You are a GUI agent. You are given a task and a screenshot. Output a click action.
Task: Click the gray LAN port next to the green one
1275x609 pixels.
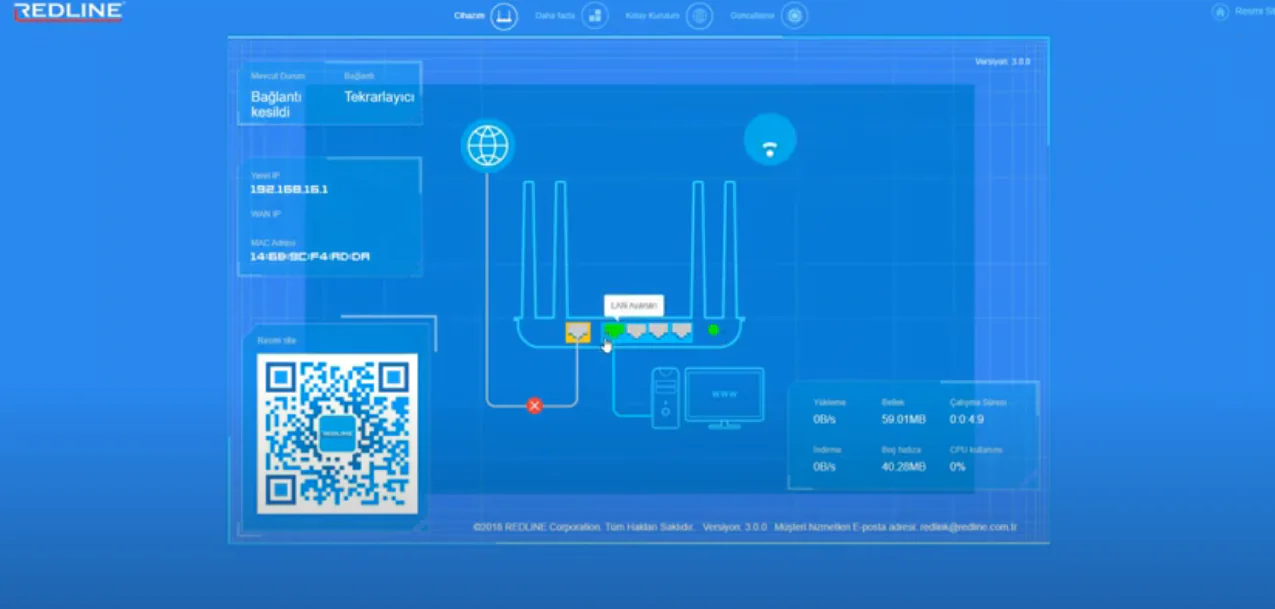pos(636,331)
